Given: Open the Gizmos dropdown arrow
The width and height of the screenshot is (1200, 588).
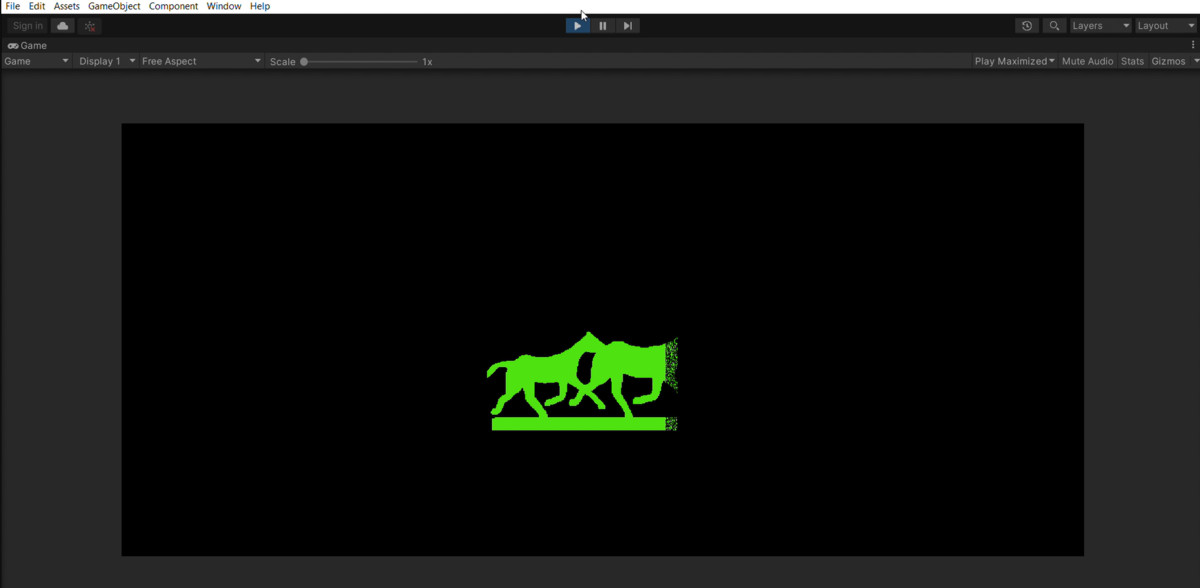Looking at the screenshot, I should (1195, 61).
